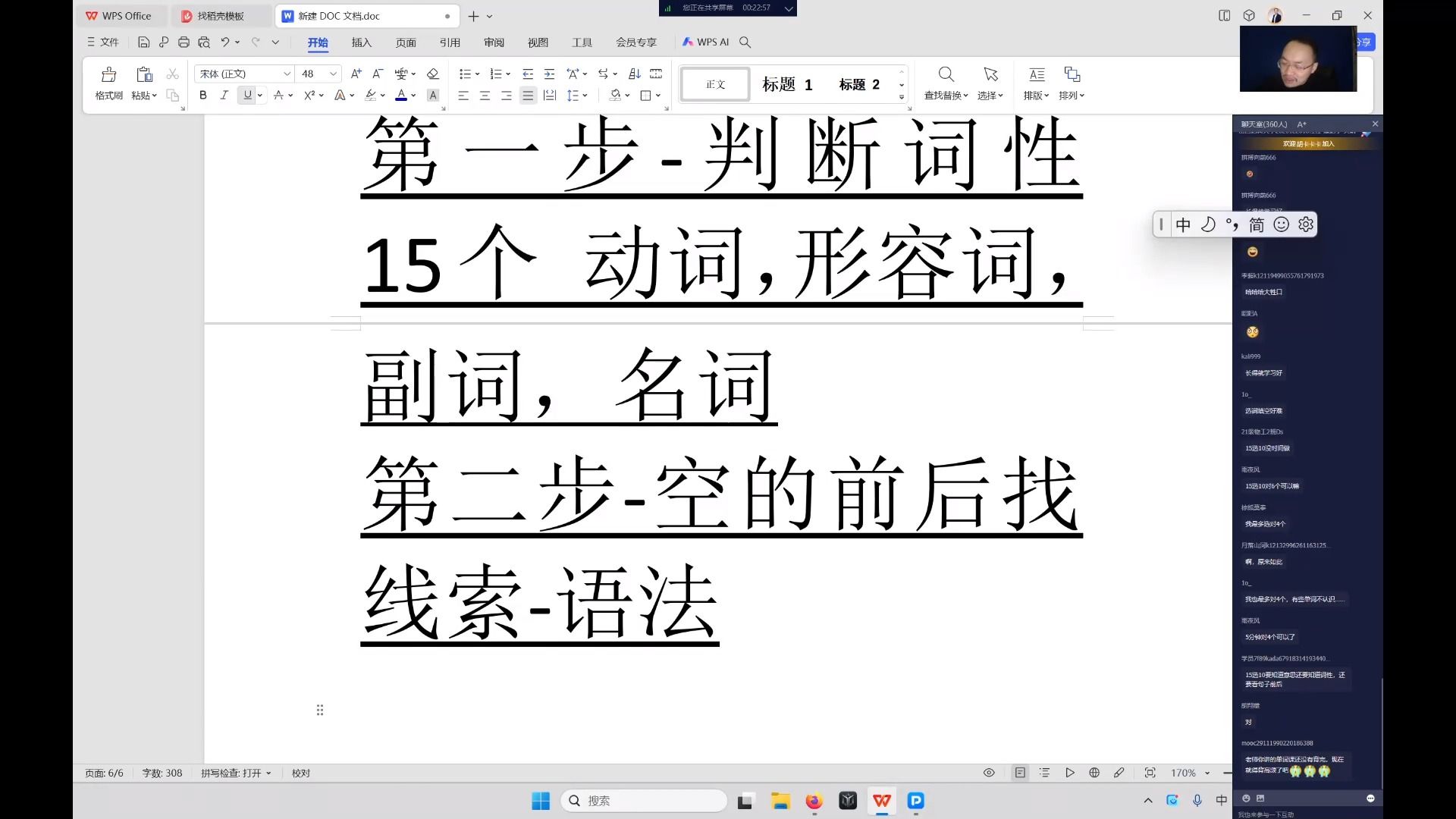Click the paste clipboard icon
1456x819 pixels.
(x=144, y=74)
